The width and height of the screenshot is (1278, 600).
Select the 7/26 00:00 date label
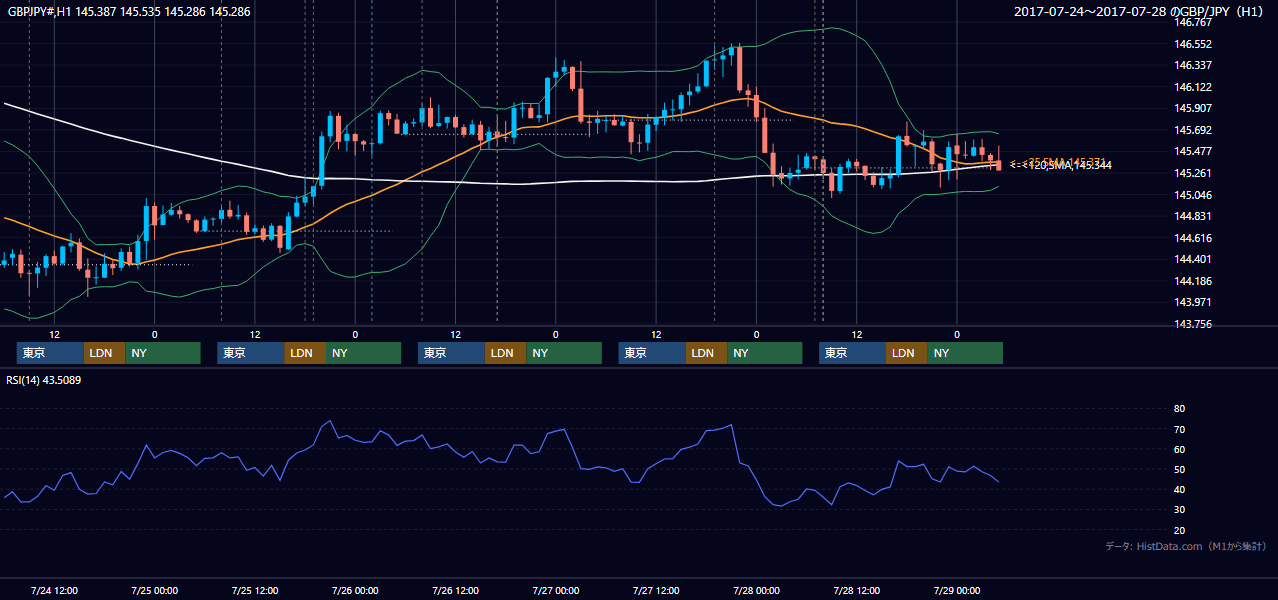tap(355, 590)
